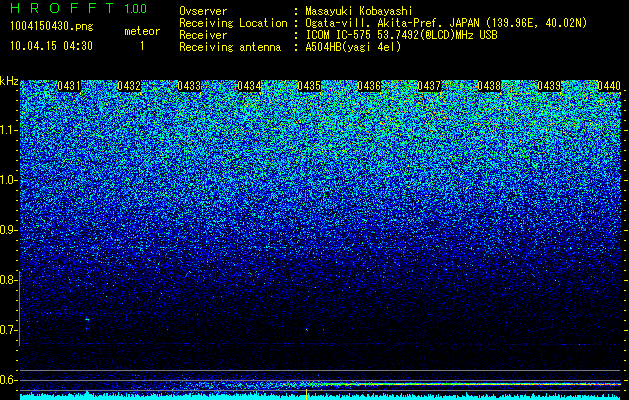629x400 pixels.
Task: Click the yellow marker in the bottom cyan strip
Action: pos(306,394)
